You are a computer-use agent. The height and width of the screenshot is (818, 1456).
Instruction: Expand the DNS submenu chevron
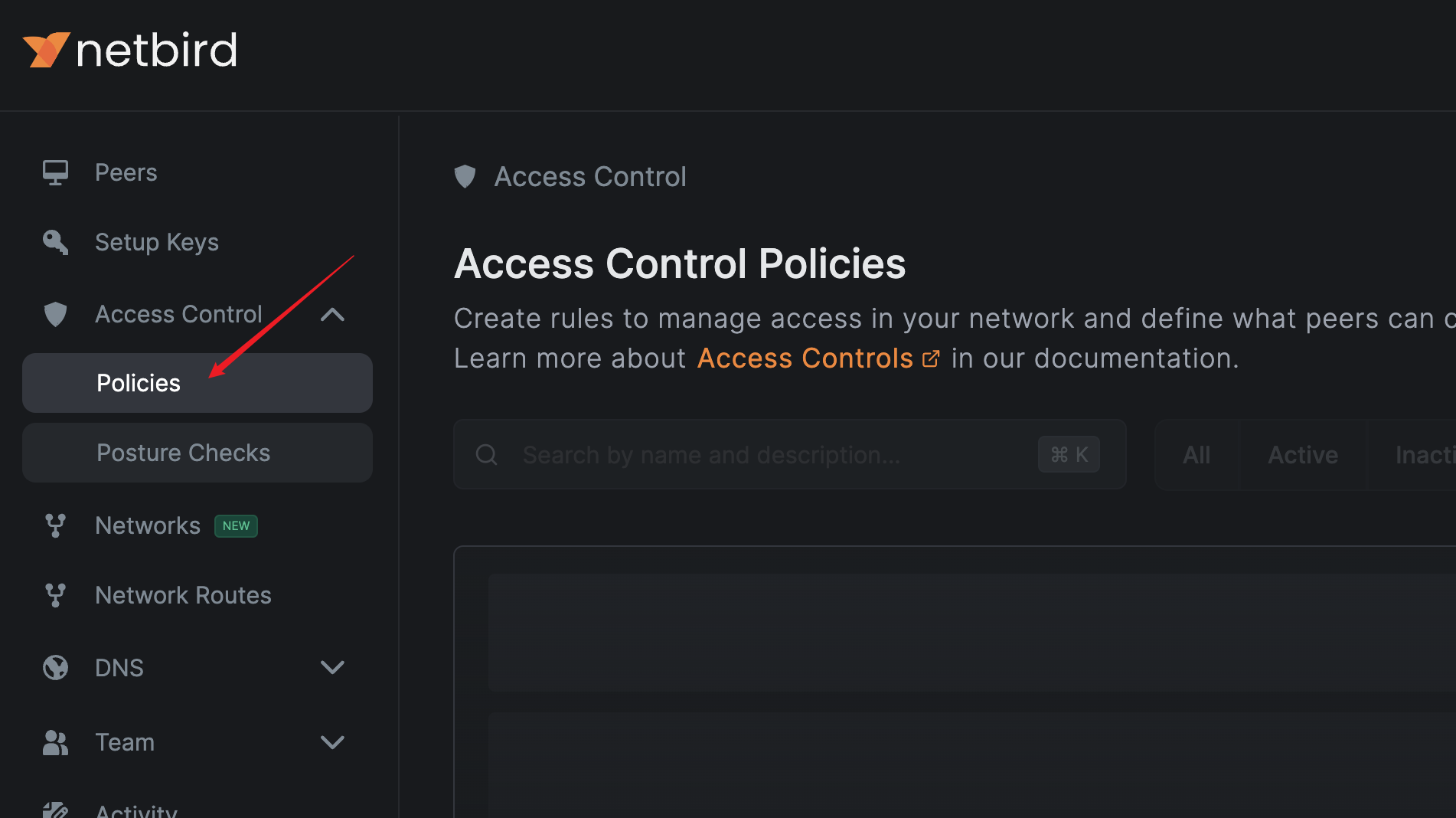point(332,668)
